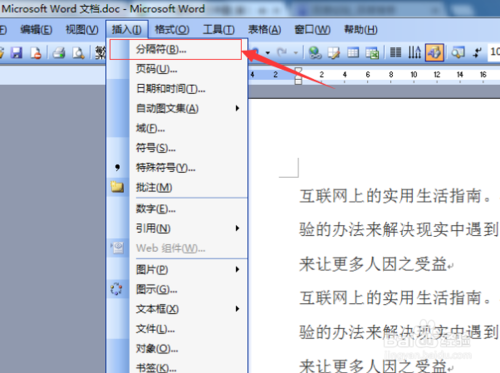Click the Print icon in toolbar

[59, 53]
